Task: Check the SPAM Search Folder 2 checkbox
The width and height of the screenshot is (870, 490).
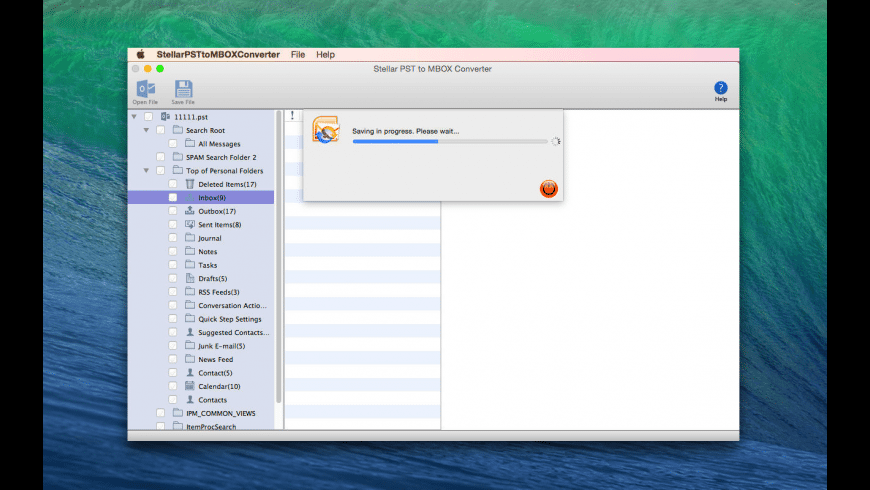Action: coord(160,157)
